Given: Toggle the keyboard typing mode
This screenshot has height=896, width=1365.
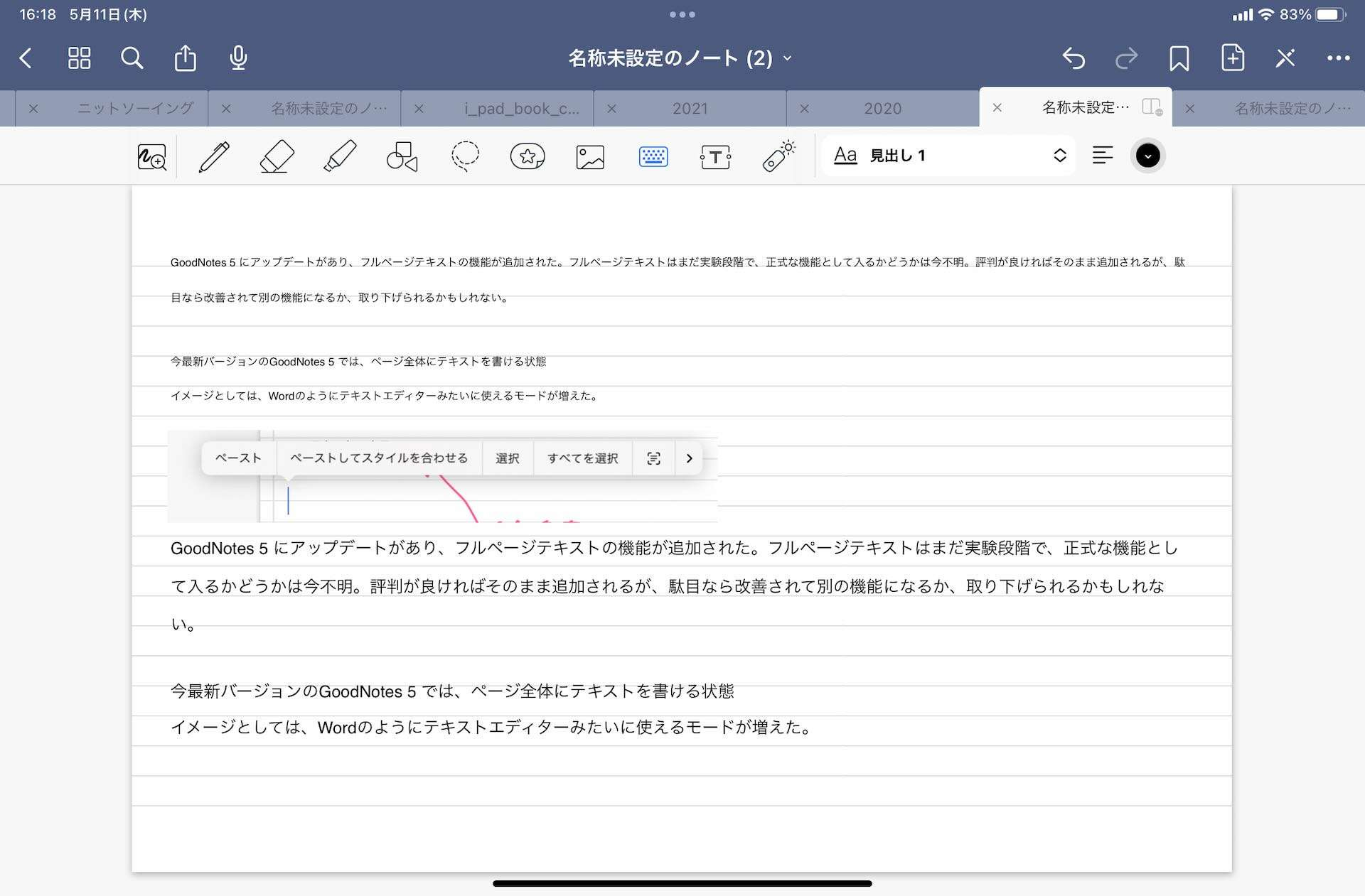Looking at the screenshot, I should point(653,156).
